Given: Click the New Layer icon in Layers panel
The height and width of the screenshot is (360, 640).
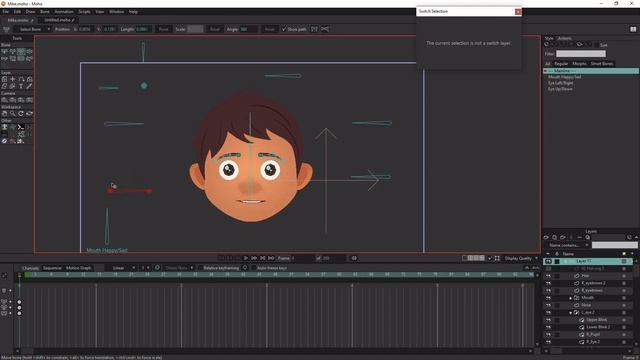Looking at the screenshot, I should click(547, 237).
